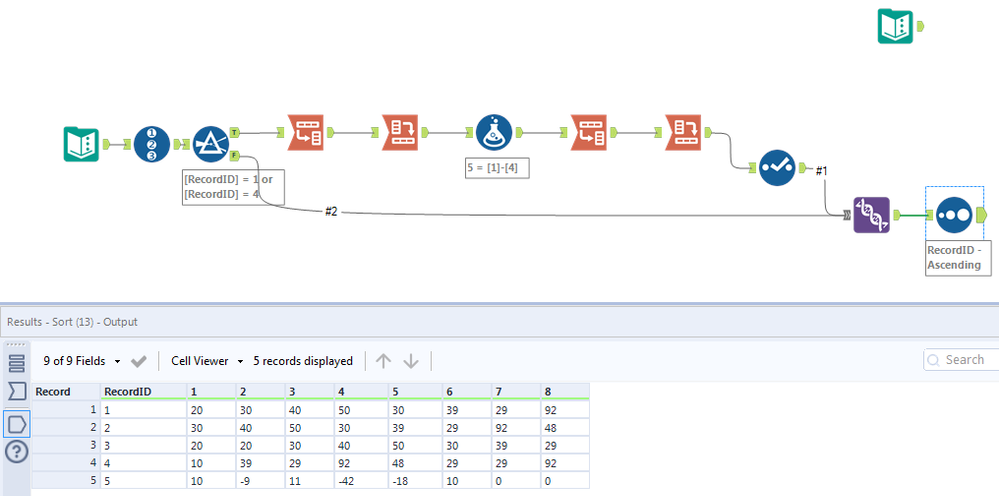Click the Select tool with the checkmark
This screenshot has height=496, width=999.
777,167
